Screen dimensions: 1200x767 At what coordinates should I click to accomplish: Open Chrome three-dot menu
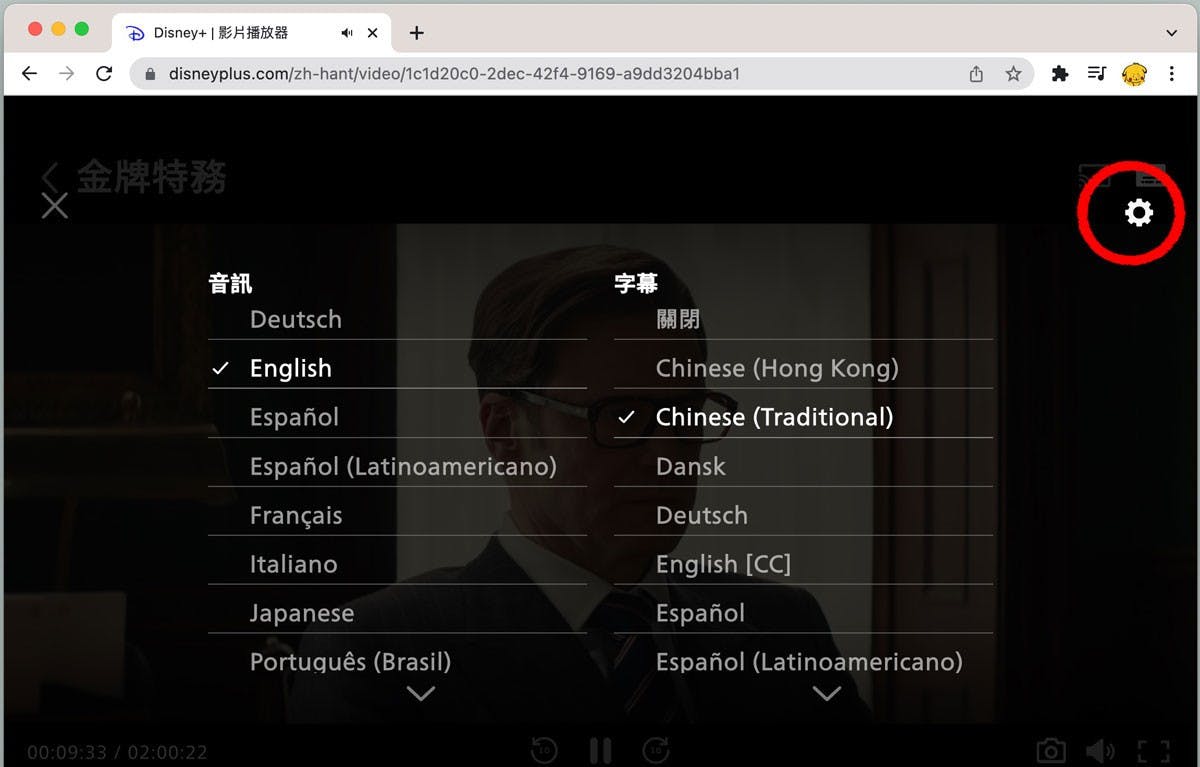[x=1171, y=74]
